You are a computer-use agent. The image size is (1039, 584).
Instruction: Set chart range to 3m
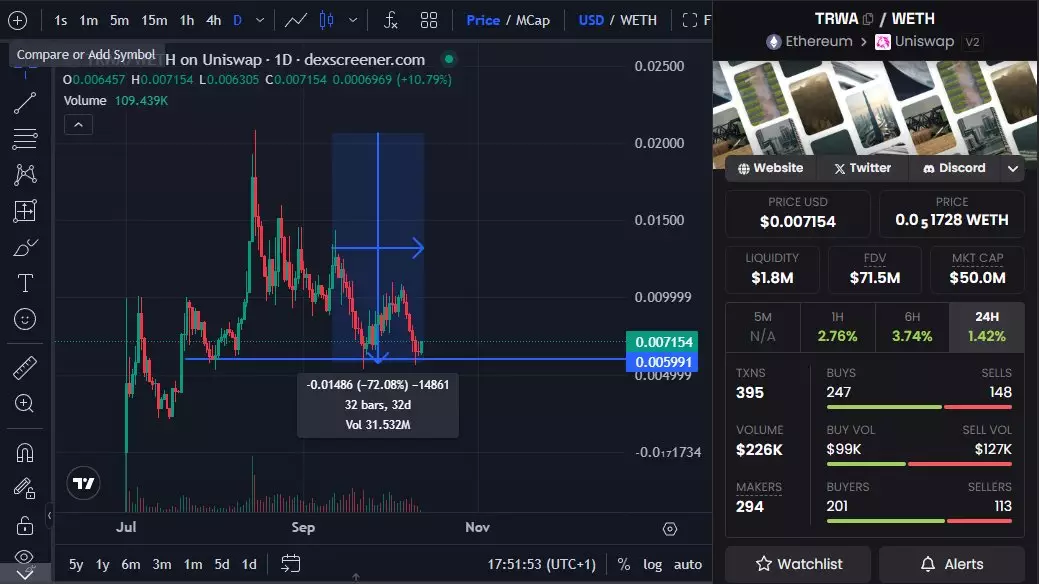coord(162,564)
